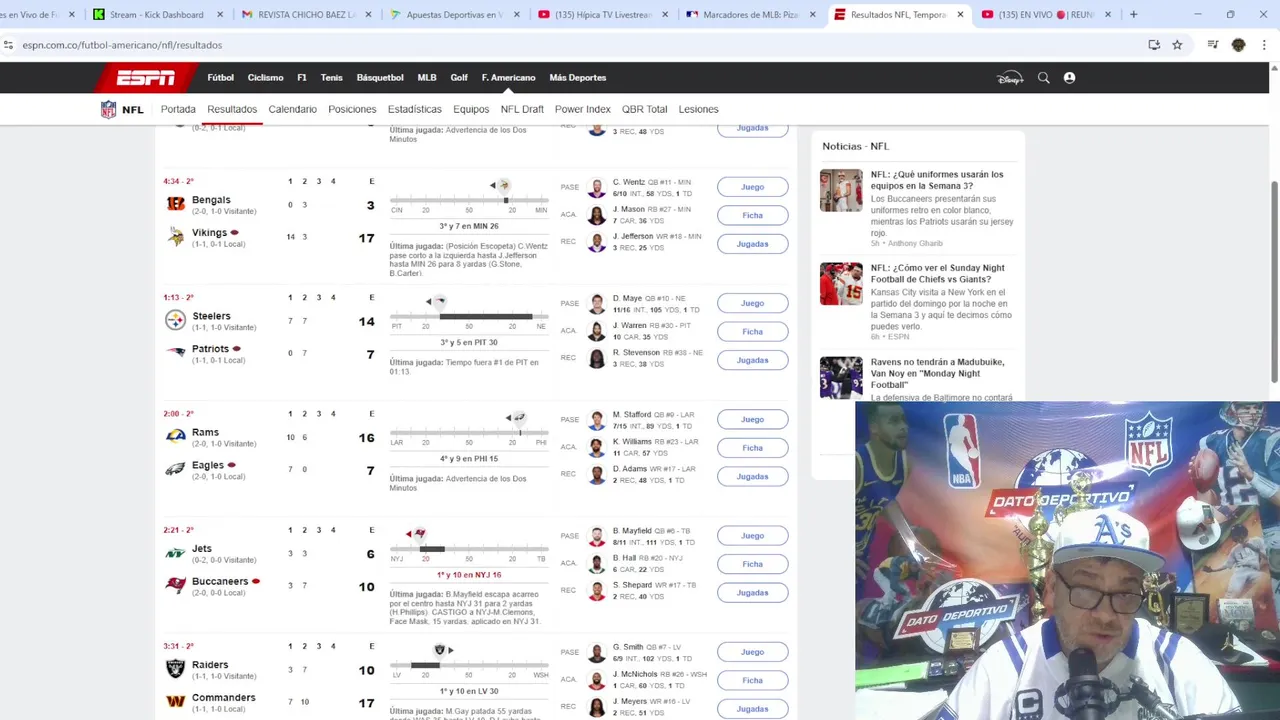Viewport: 1280px width, 720px height.
Task: Click B. Mayfield player headshot
Action: [x=597, y=536]
